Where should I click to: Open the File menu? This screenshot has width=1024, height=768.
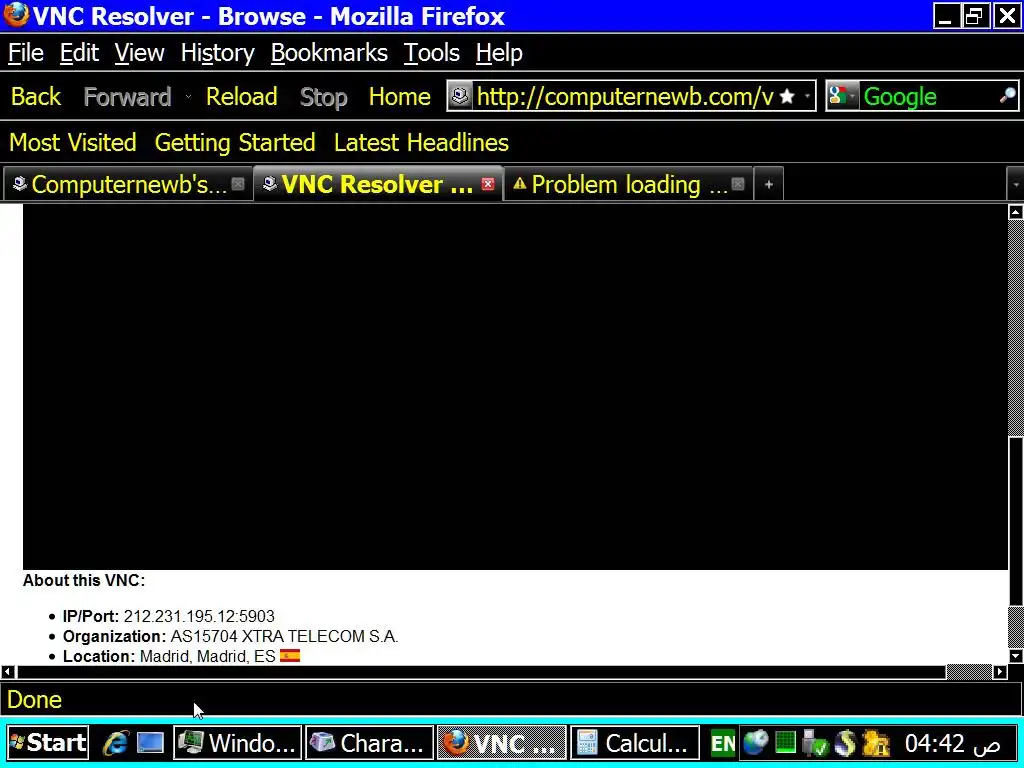click(x=25, y=53)
